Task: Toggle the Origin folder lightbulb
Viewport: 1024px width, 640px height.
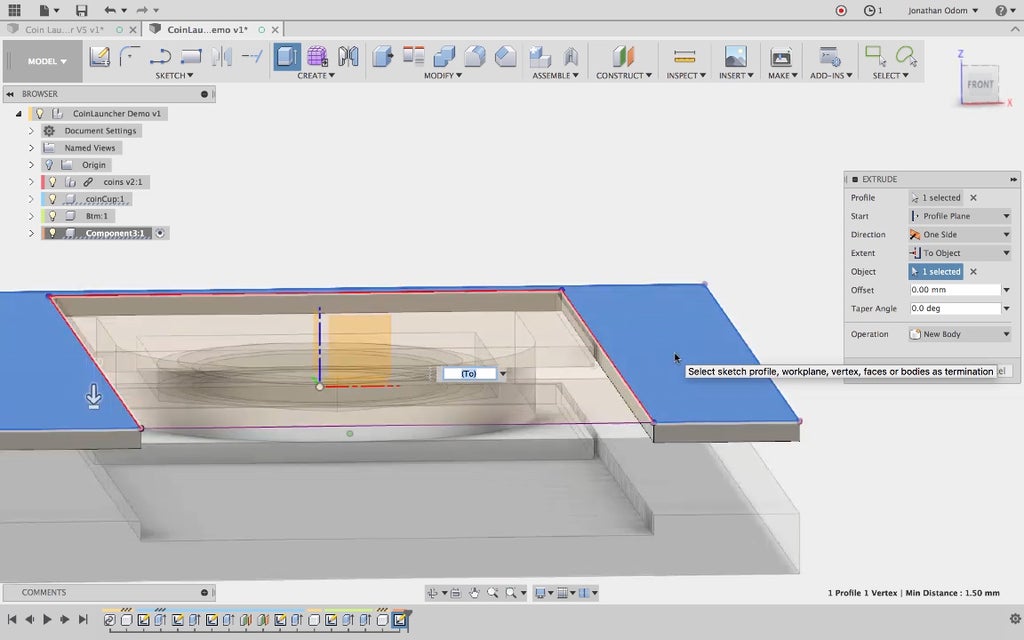Action: [x=48, y=165]
